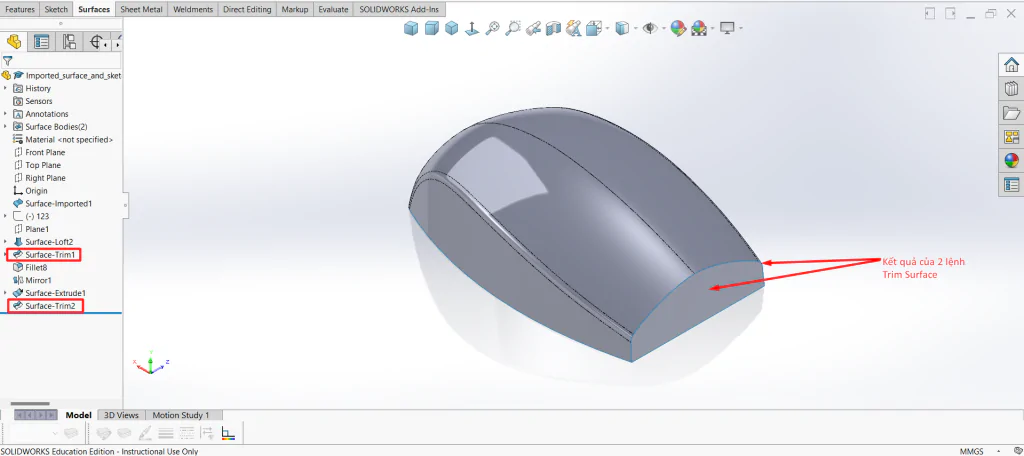Viewport: 1024px width, 456px height.
Task: Switch to the SOLIDWORKS Add-Ins tab
Action: tap(399, 10)
